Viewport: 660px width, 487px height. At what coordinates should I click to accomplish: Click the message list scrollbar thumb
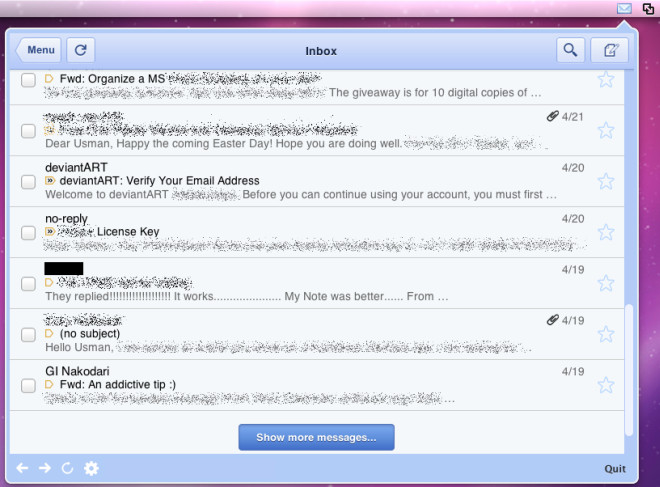(x=629, y=370)
